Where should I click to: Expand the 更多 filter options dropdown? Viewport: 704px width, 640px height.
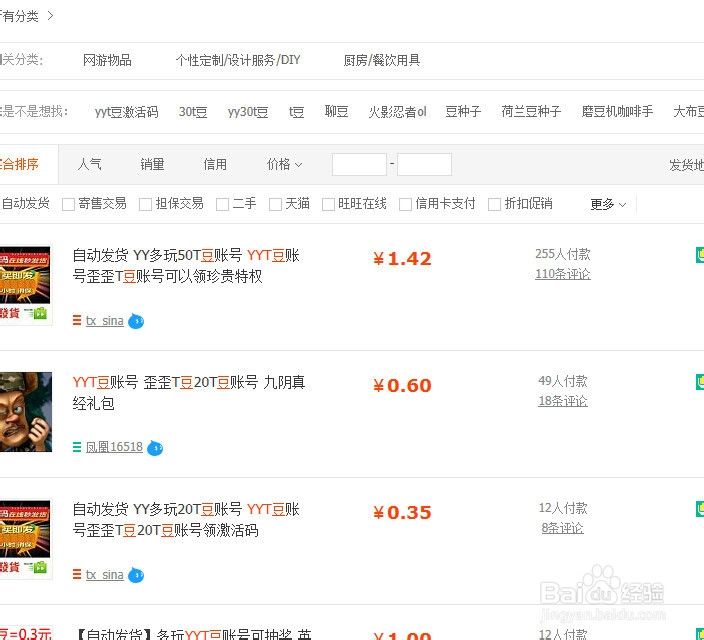click(608, 204)
